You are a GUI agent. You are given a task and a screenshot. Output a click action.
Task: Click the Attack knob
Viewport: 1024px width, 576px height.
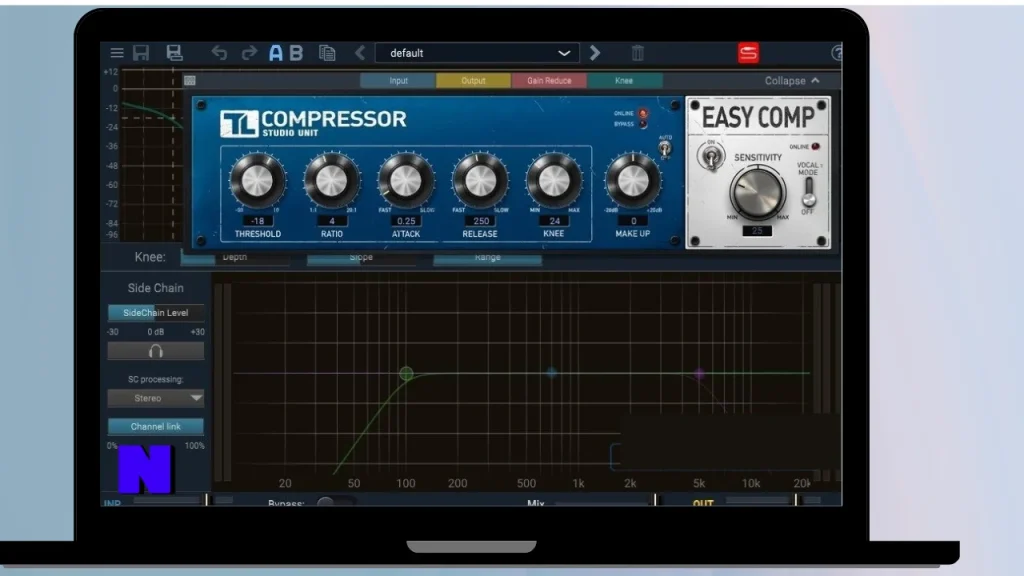tap(406, 180)
